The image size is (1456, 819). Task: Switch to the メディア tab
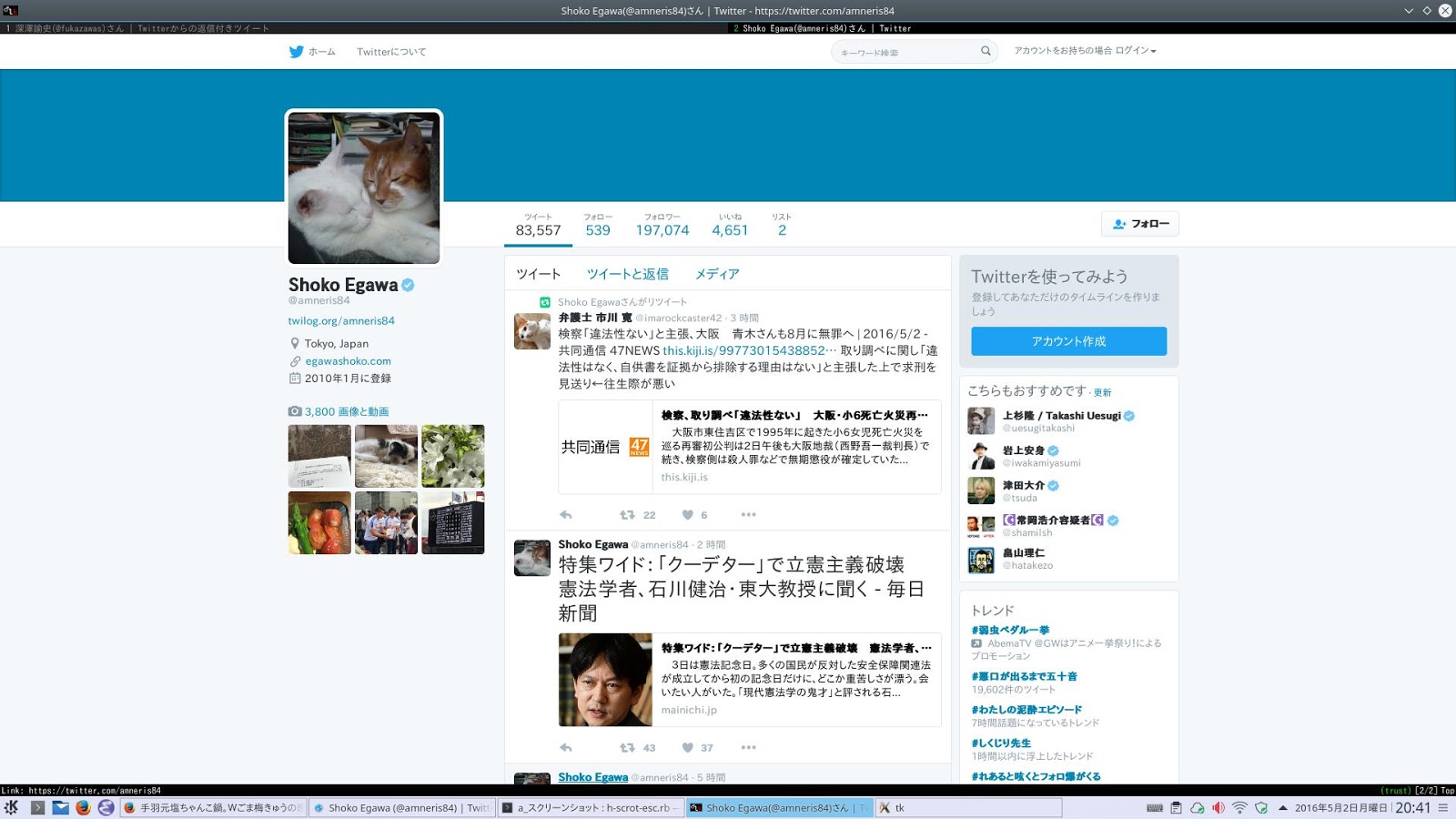pos(717,274)
